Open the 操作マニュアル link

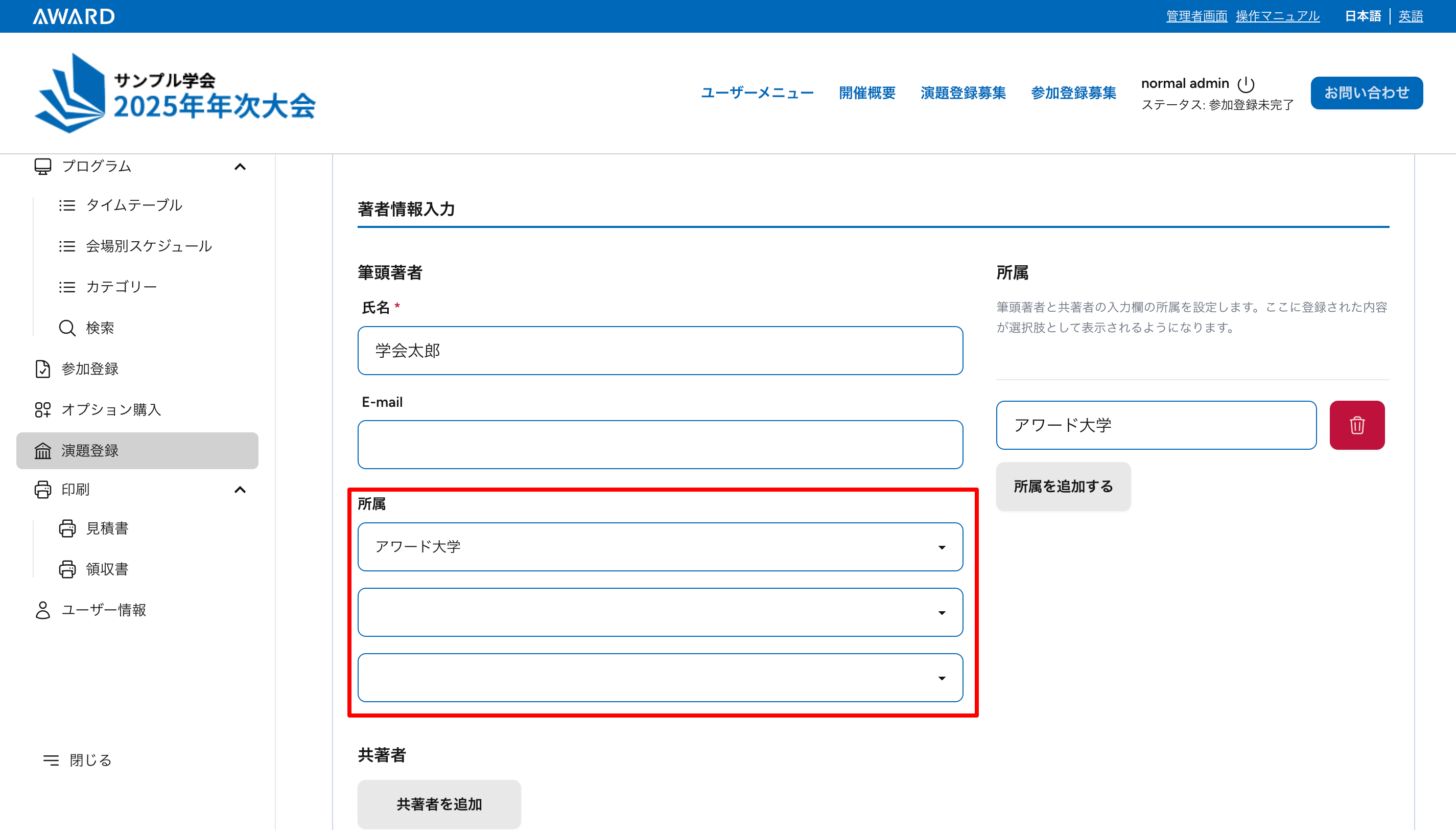pos(1278,16)
